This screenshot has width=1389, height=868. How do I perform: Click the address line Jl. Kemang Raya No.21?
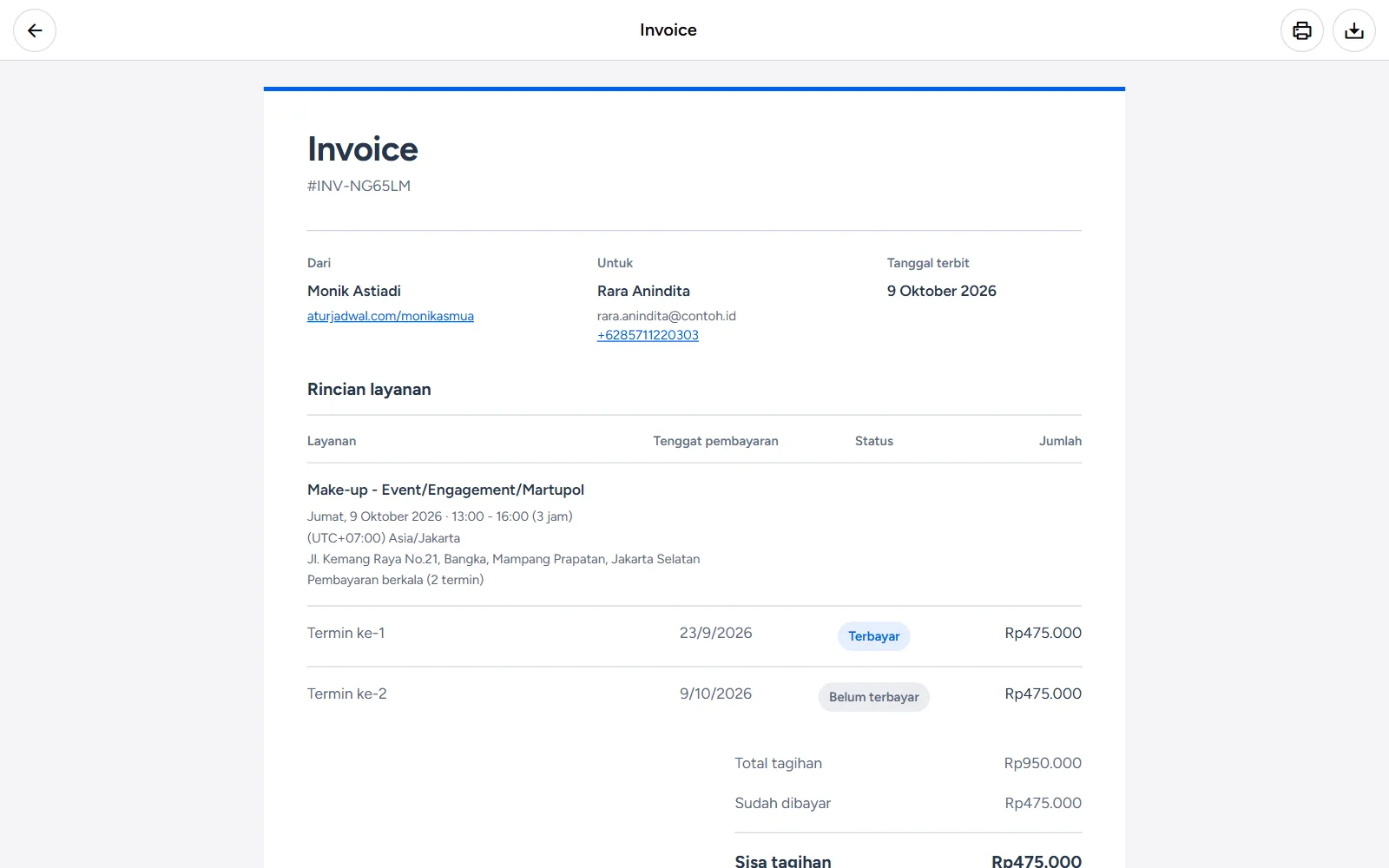click(504, 559)
